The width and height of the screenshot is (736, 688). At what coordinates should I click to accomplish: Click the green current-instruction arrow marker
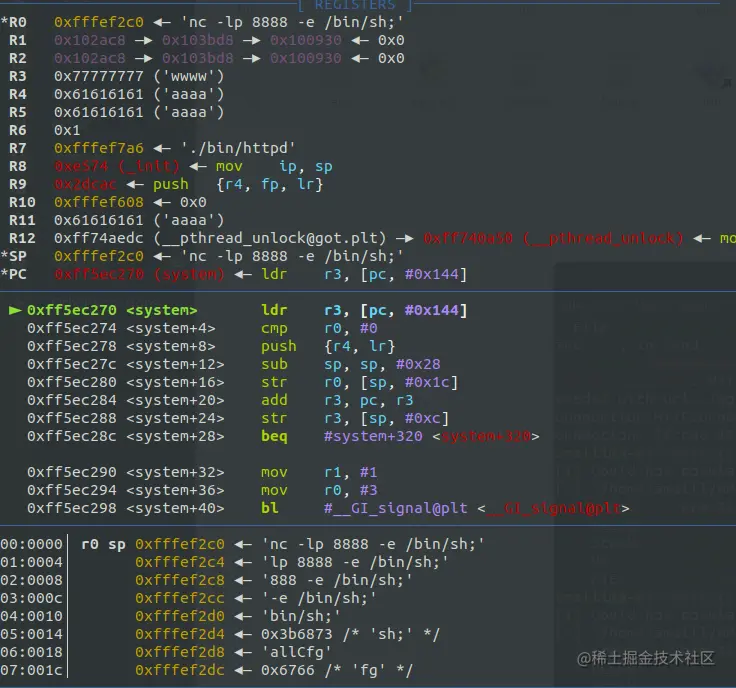(x=15, y=310)
